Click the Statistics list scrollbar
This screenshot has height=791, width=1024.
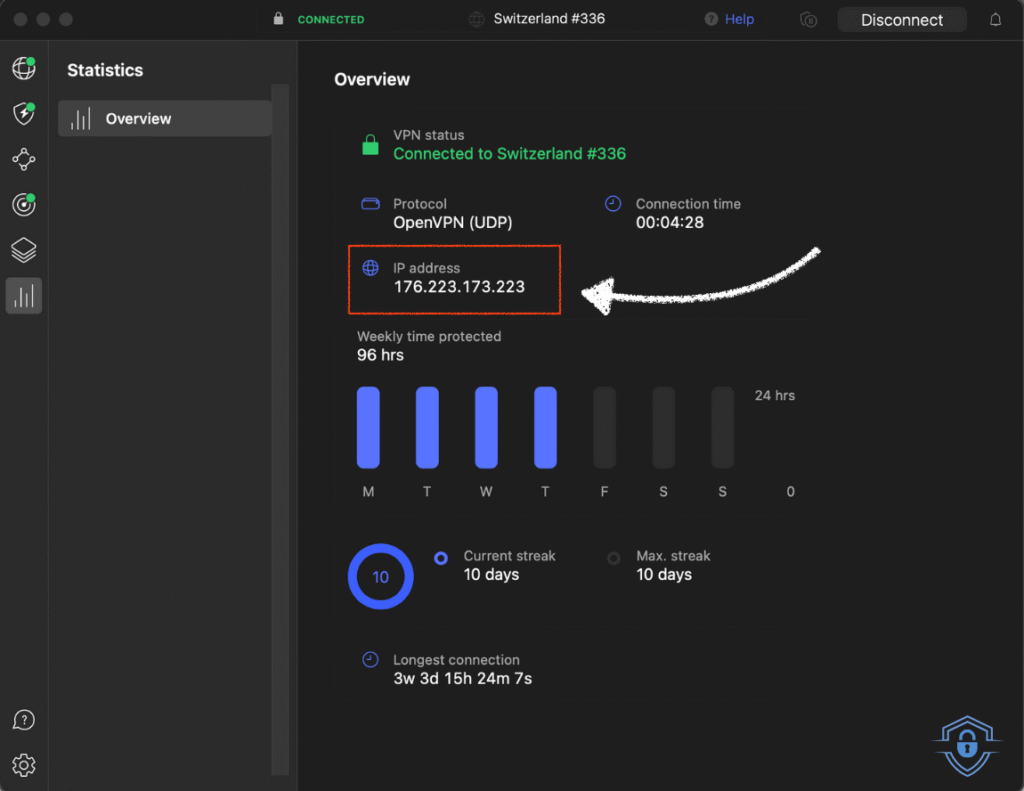click(x=280, y=429)
